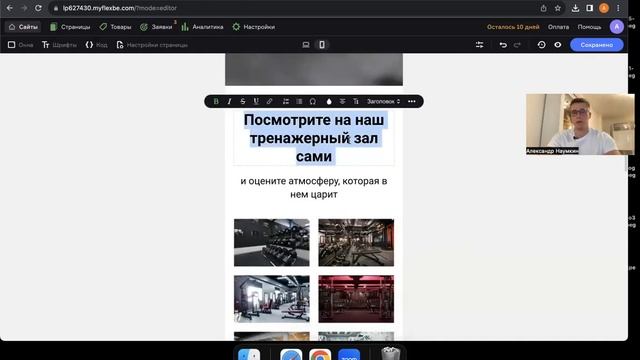640x360 pixels.
Task: Open Zoom from the dock
Action: pos(349,355)
